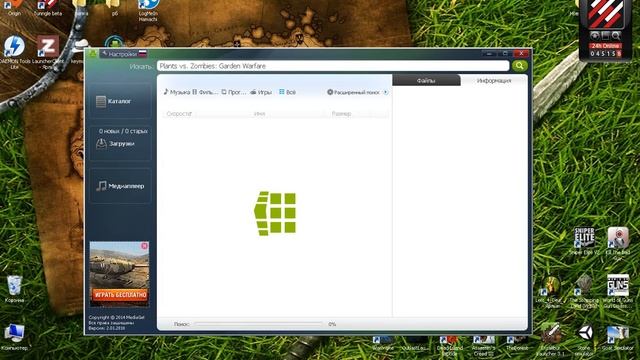
Task: Open the Загрузки downloads section
Action: (x=120, y=143)
